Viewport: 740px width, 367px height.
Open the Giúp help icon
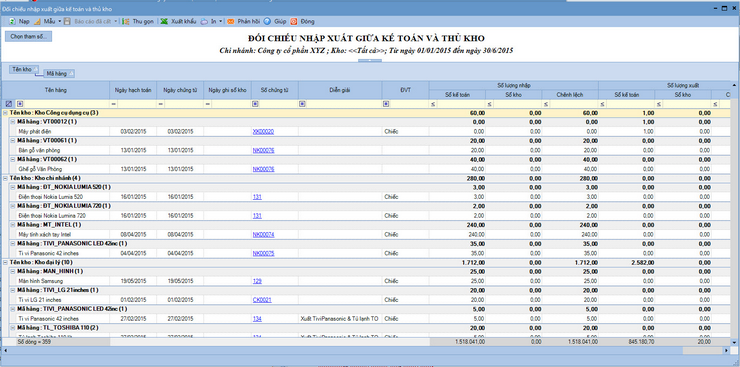point(267,21)
